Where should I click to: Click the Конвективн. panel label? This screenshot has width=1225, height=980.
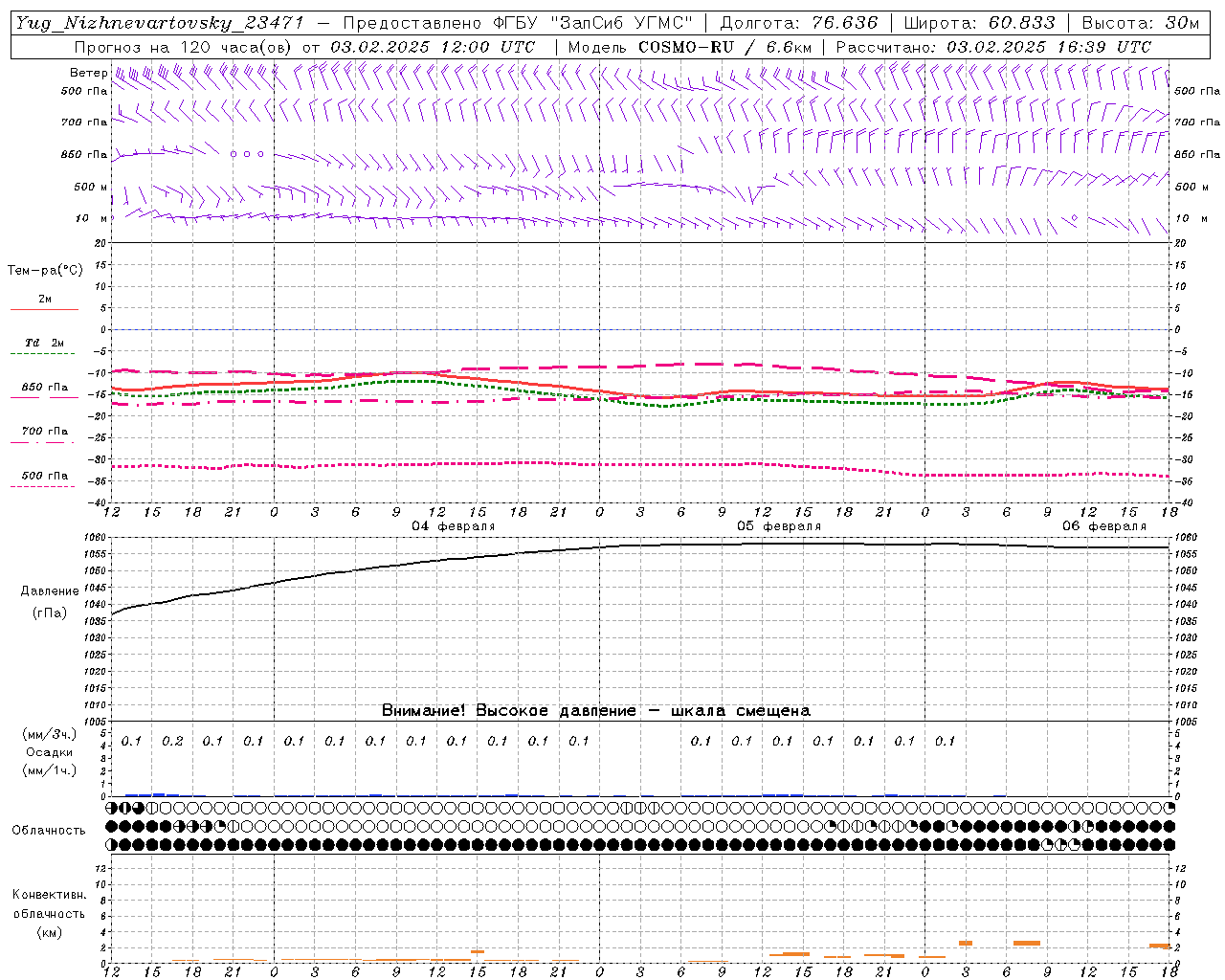pyautogui.click(x=50, y=895)
